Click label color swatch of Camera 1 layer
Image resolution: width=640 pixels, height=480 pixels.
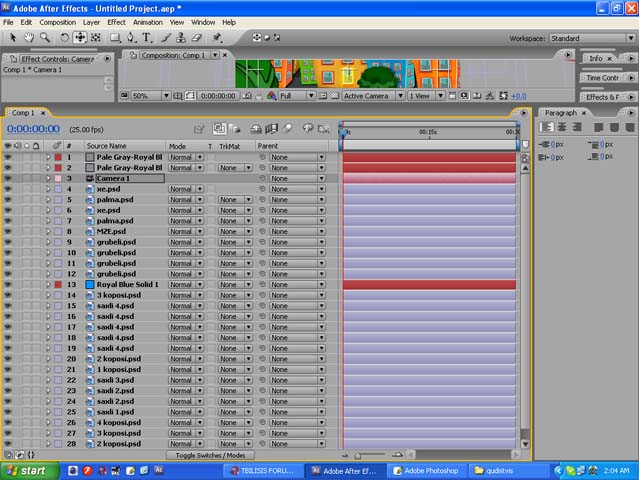click(x=58, y=178)
